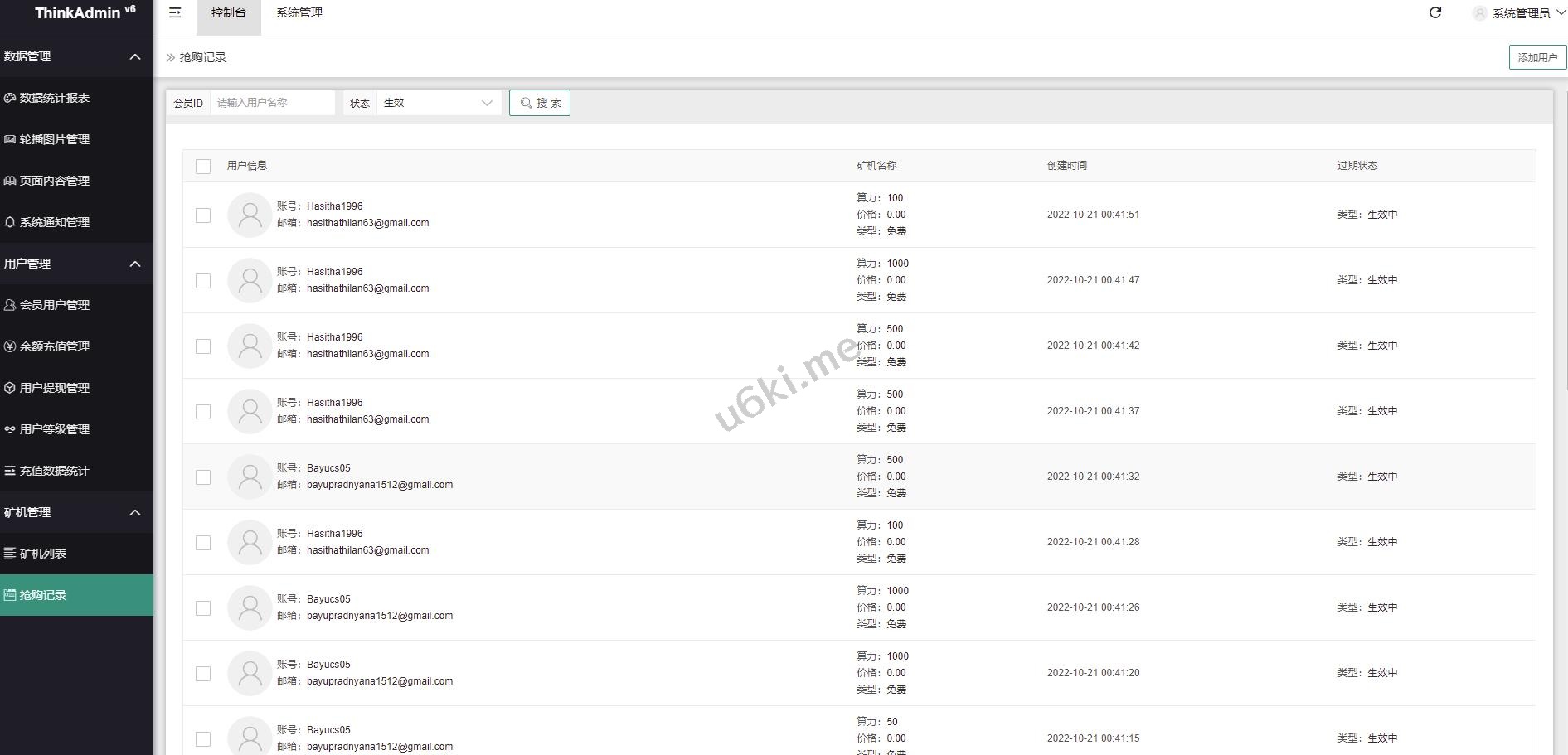Check the first Hasitha1996 row checkbox
Image resolution: width=1568 pixels, height=755 pixels.
click(203, 215)
